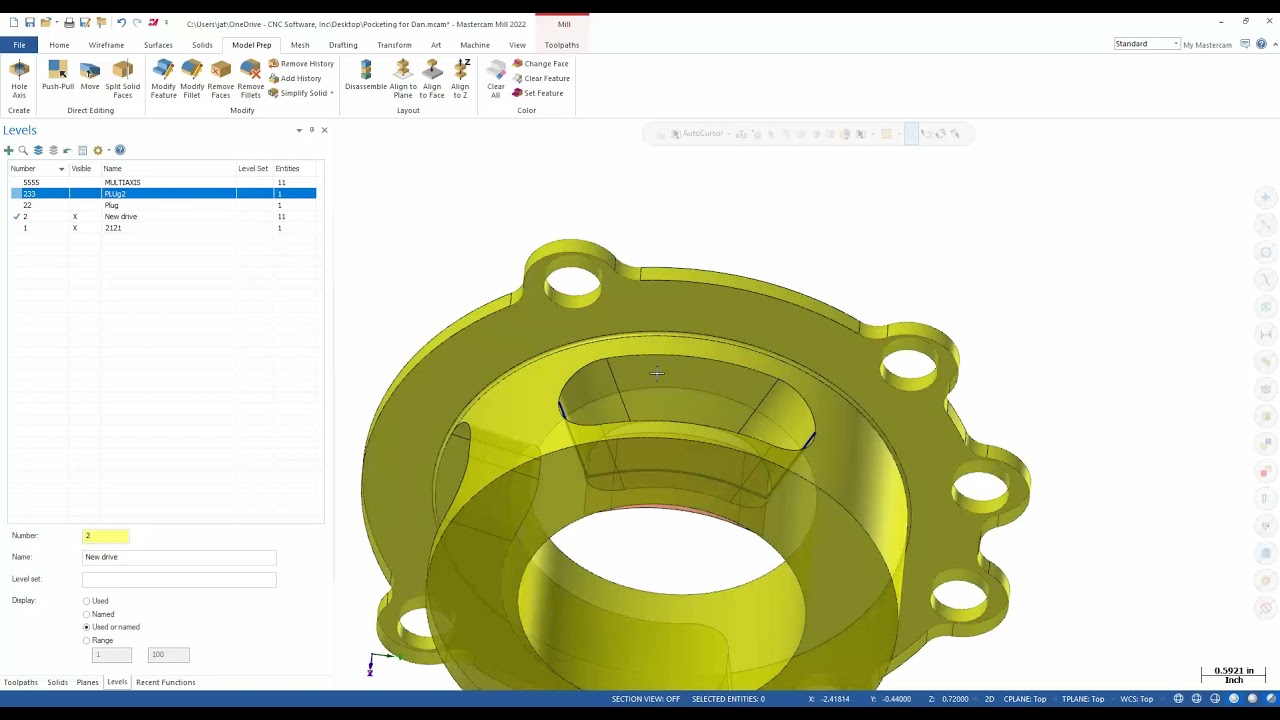
Task: Save the file from quick access toolbar
Action: 30,22
